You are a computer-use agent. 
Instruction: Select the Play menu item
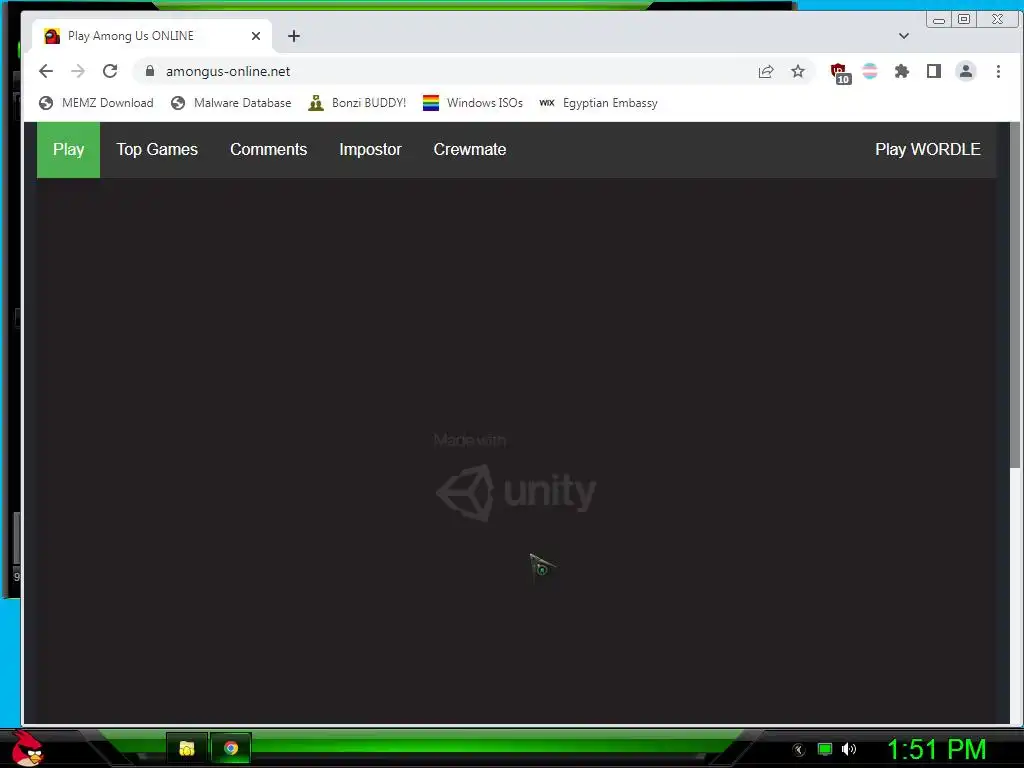pyautogui.click(x=68, y=150)
